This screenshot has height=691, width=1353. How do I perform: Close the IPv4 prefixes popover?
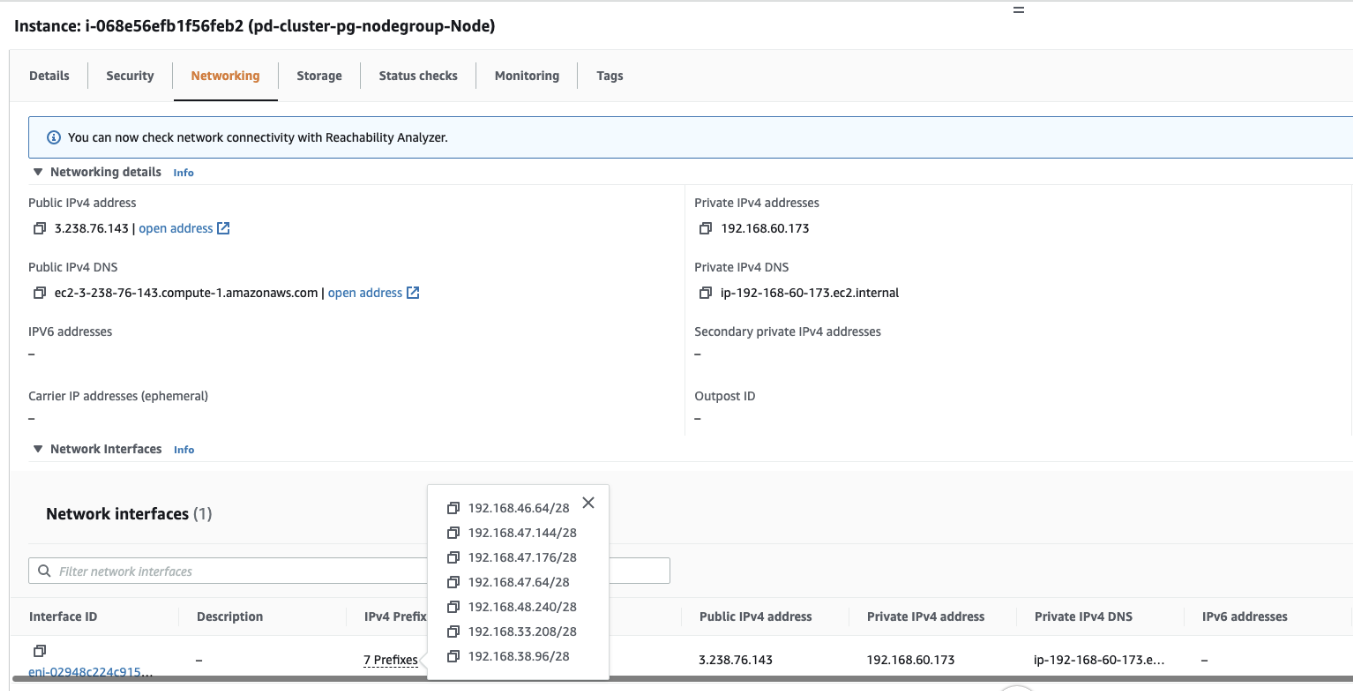coord(588,503)
